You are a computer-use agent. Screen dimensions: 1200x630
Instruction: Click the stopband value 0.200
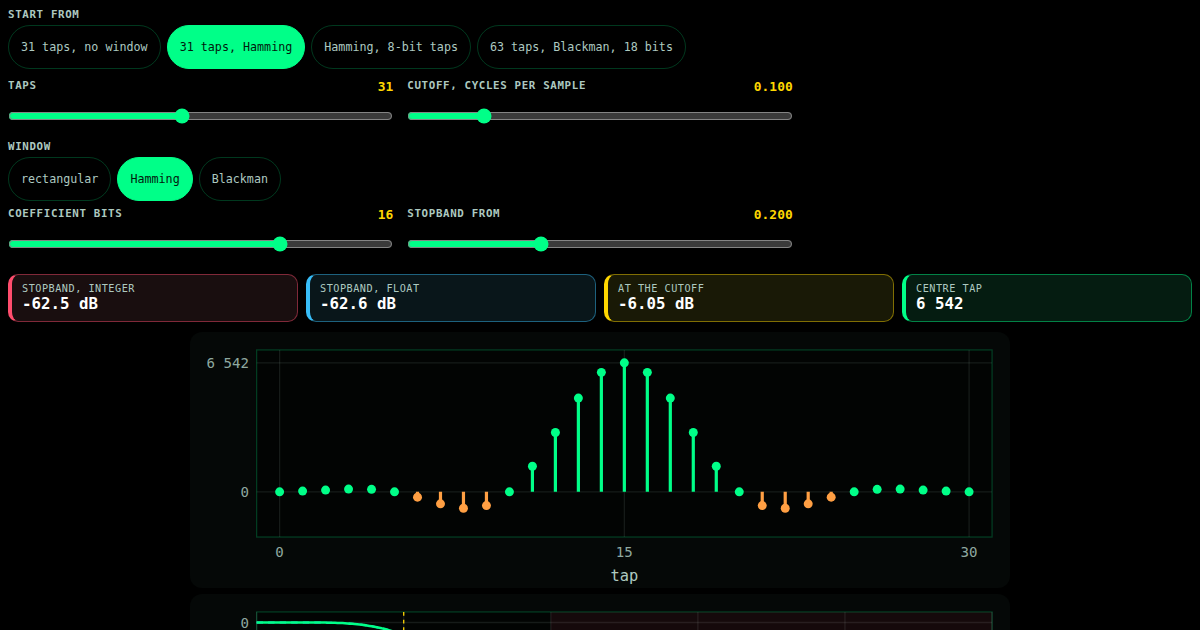click(773, 215)
